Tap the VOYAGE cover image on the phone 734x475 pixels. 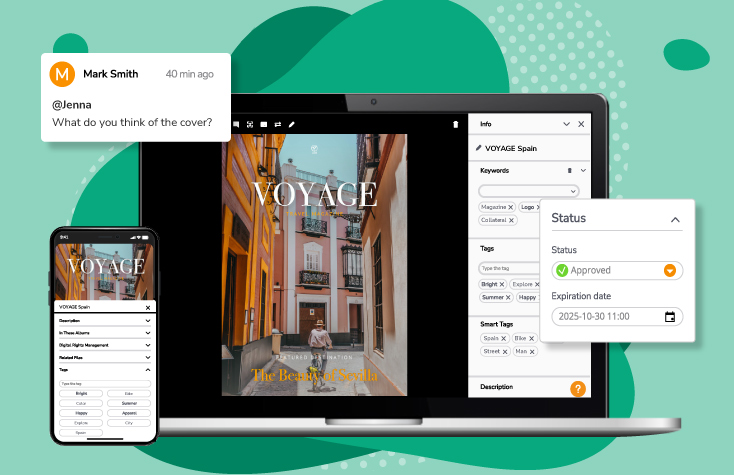[104, 271]
